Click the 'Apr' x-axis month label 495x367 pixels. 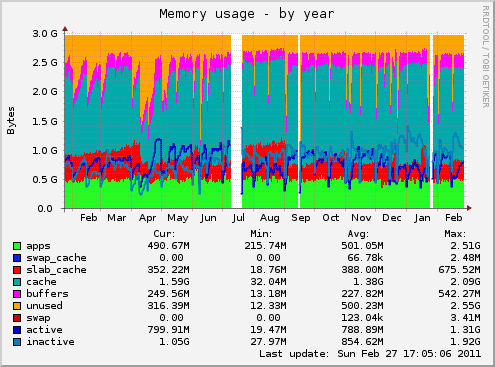pos(147,218)
